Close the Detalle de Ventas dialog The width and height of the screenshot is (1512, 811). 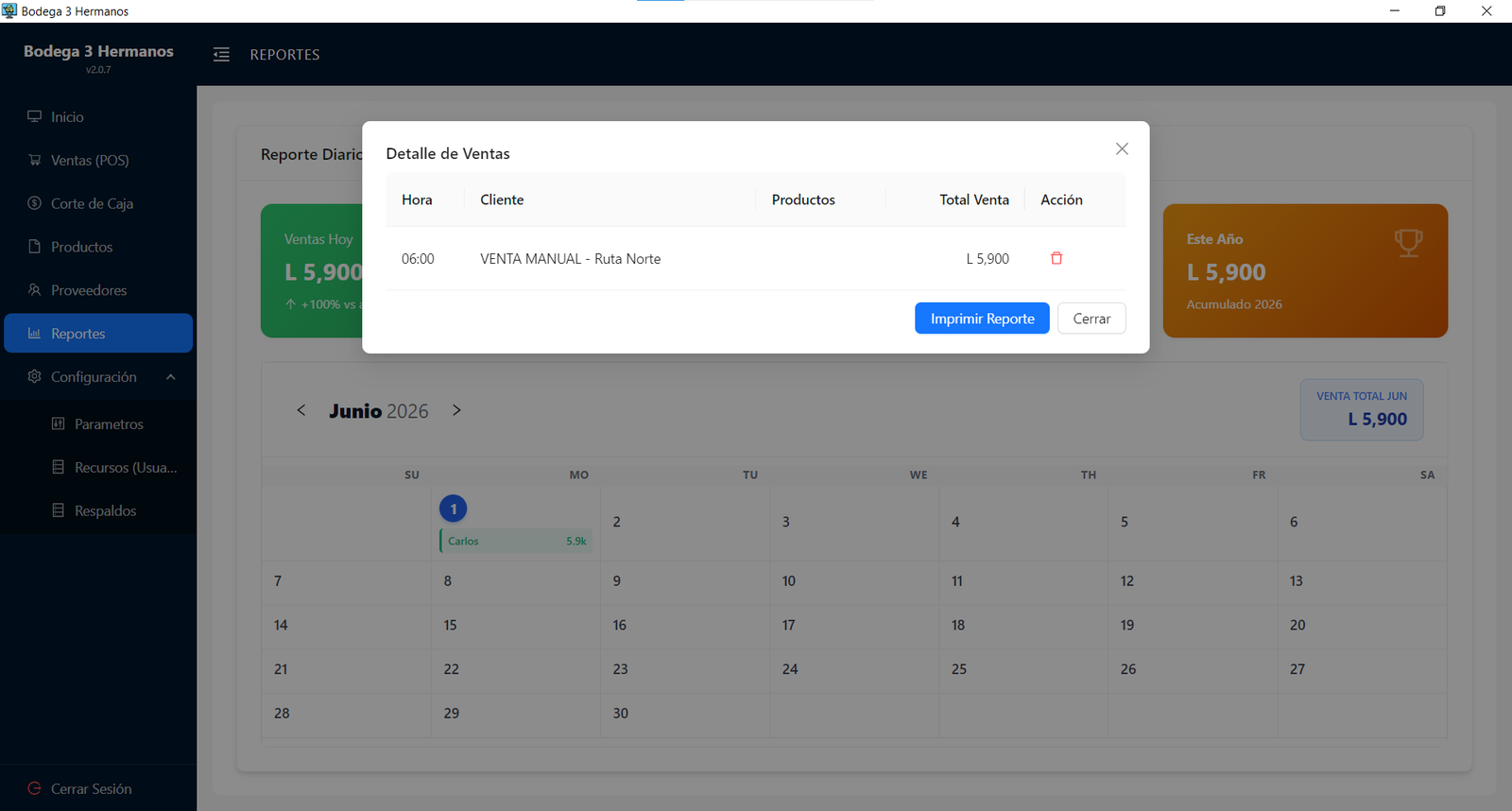click(x=1122, y=149)
